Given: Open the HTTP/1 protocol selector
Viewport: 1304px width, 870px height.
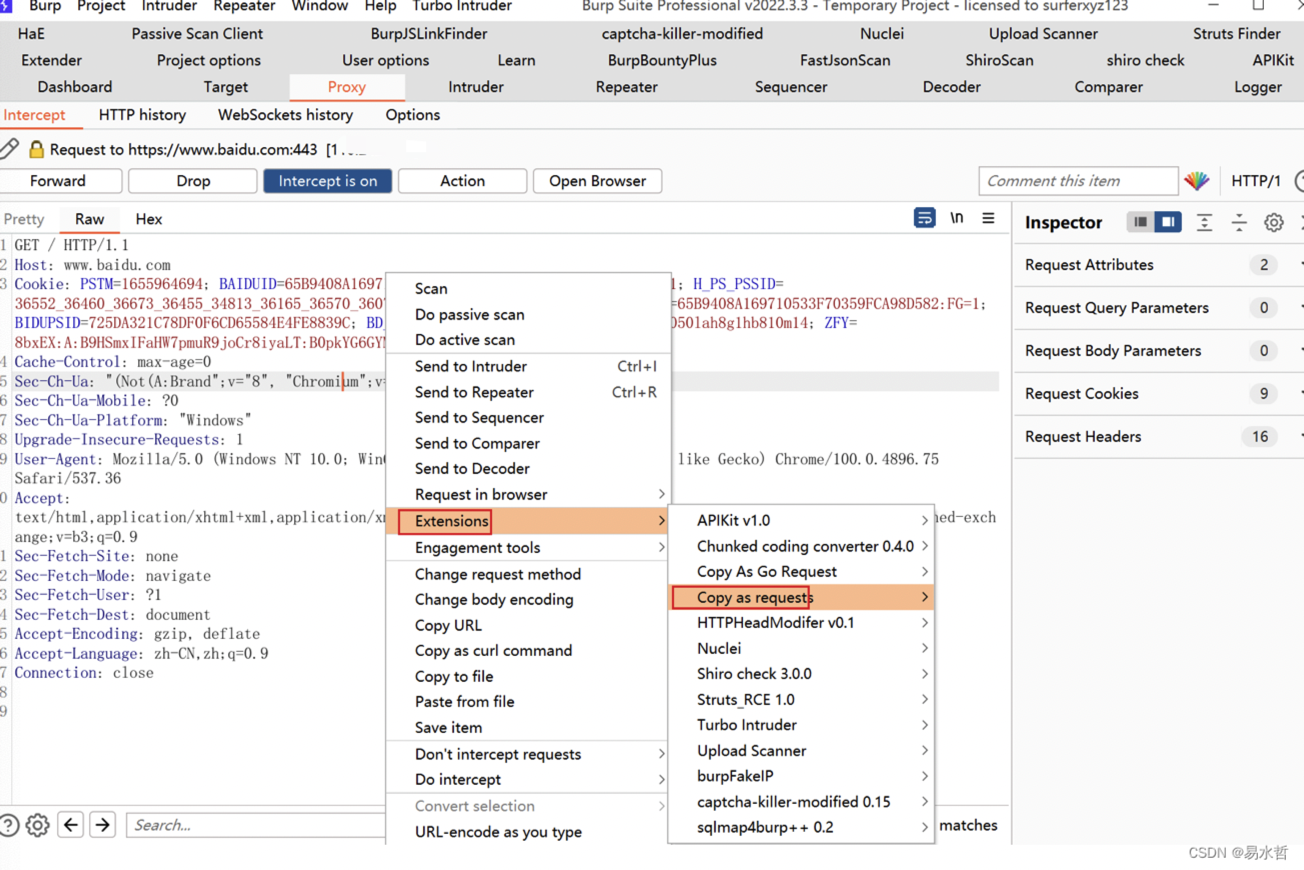Looking at the screenshot, I should (1255, 181).
